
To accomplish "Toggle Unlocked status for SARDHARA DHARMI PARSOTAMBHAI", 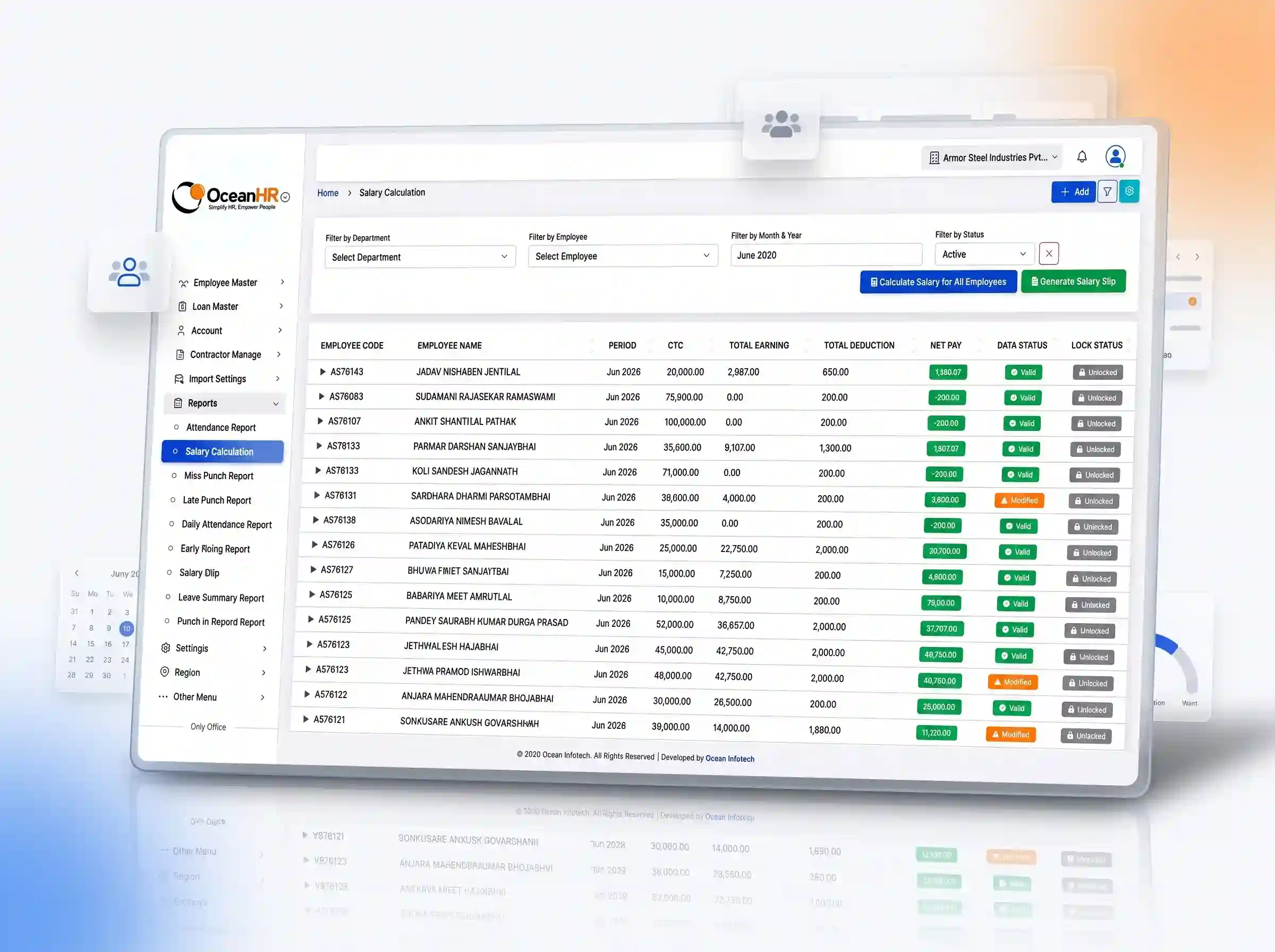I will pos(1093,501).
